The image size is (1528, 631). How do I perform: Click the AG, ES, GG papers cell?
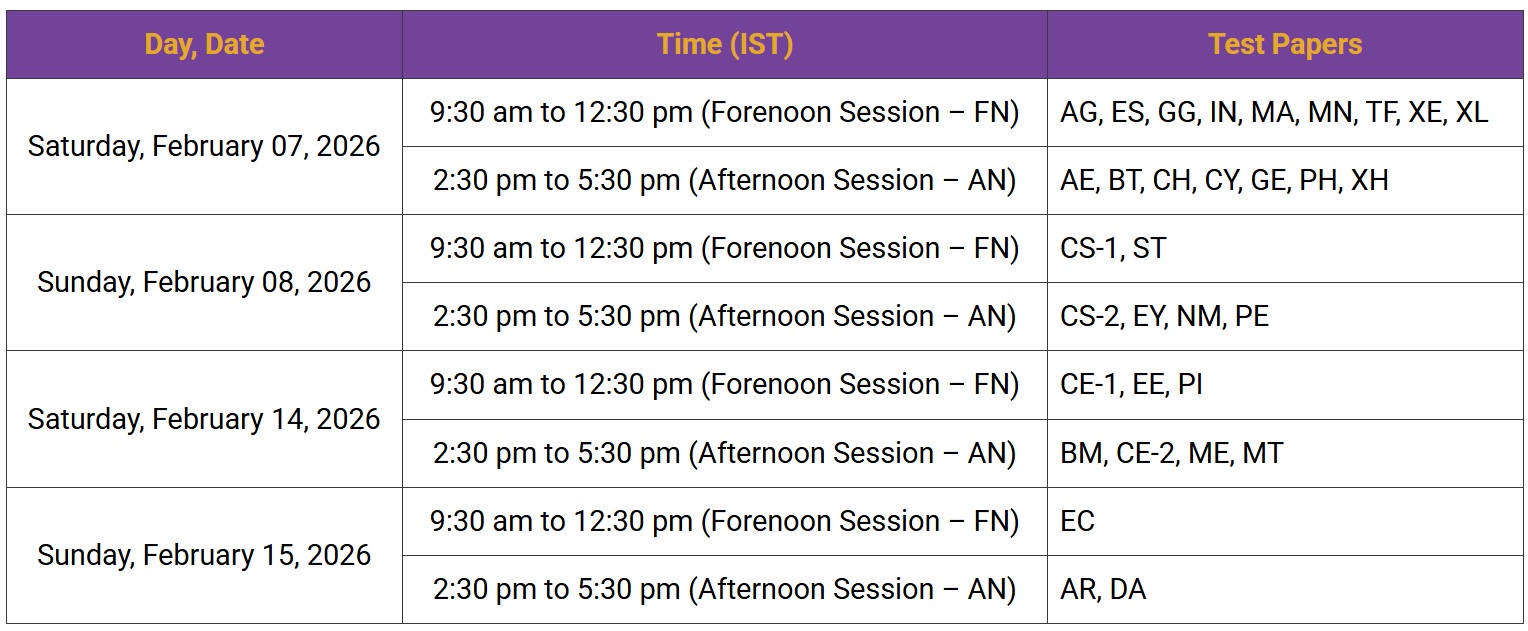point(1273,112)
